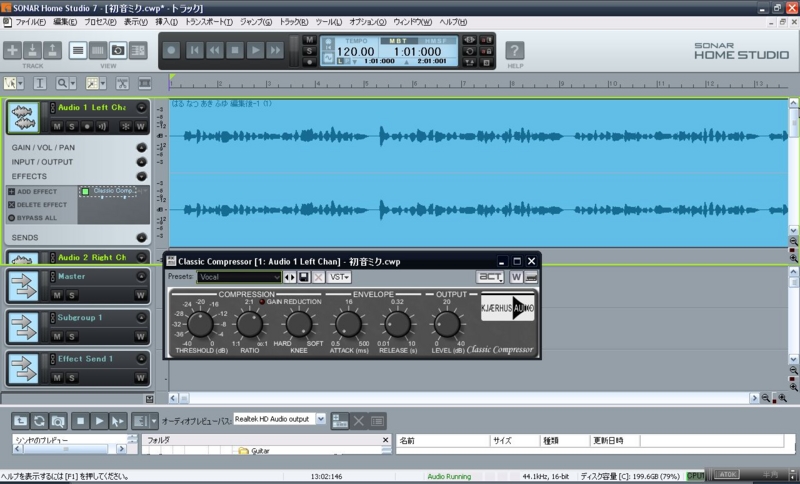
Task: Open the ヘルプ(H) menu
Action: click(453, 22)
